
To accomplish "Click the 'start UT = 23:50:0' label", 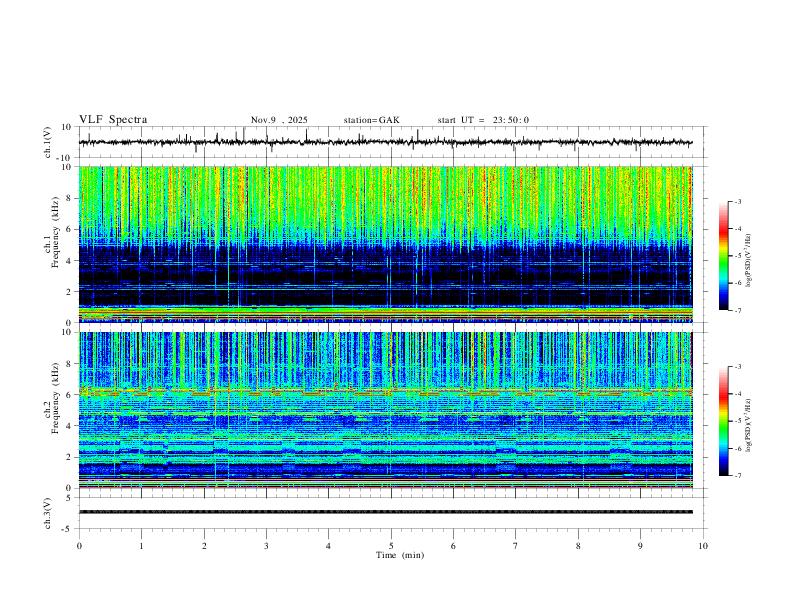I will point(483,120).
